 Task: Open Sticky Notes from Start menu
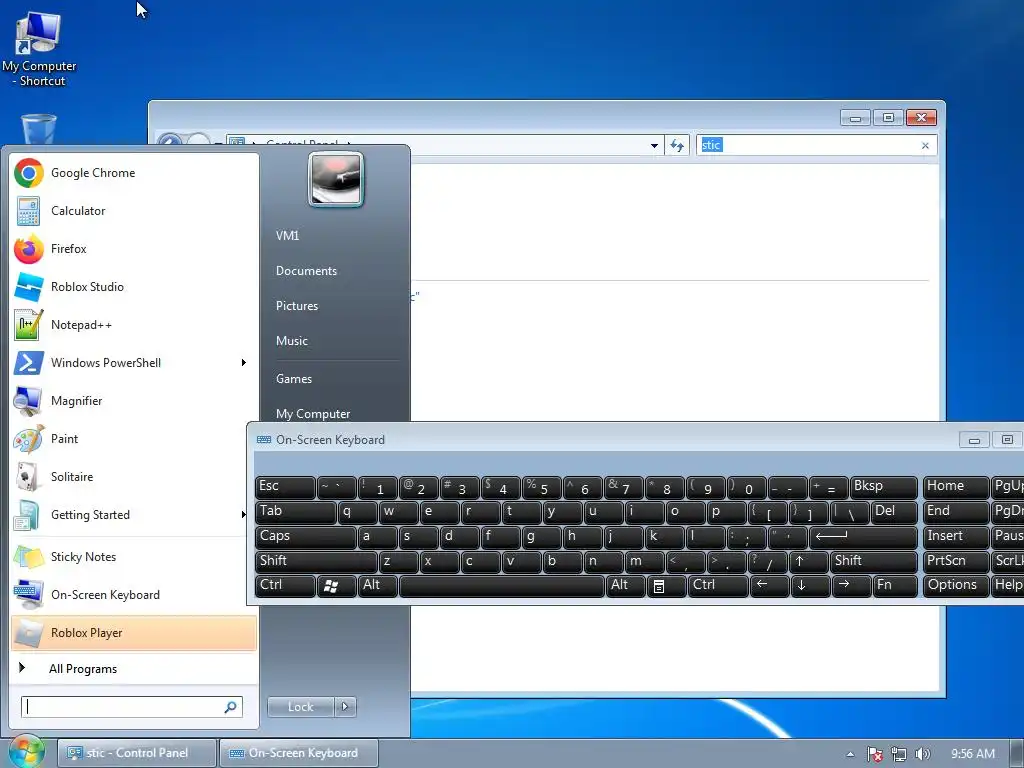tap(134, 557)
